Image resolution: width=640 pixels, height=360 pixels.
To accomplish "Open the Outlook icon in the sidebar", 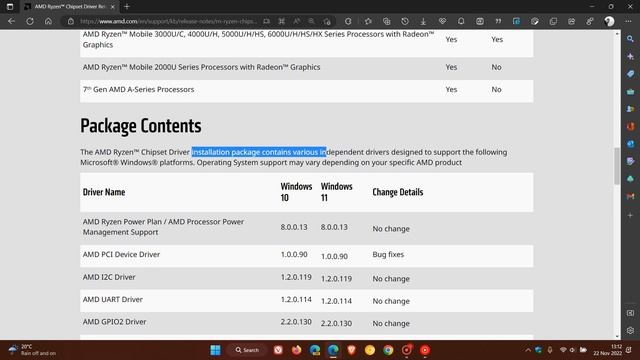I will 630,144.
